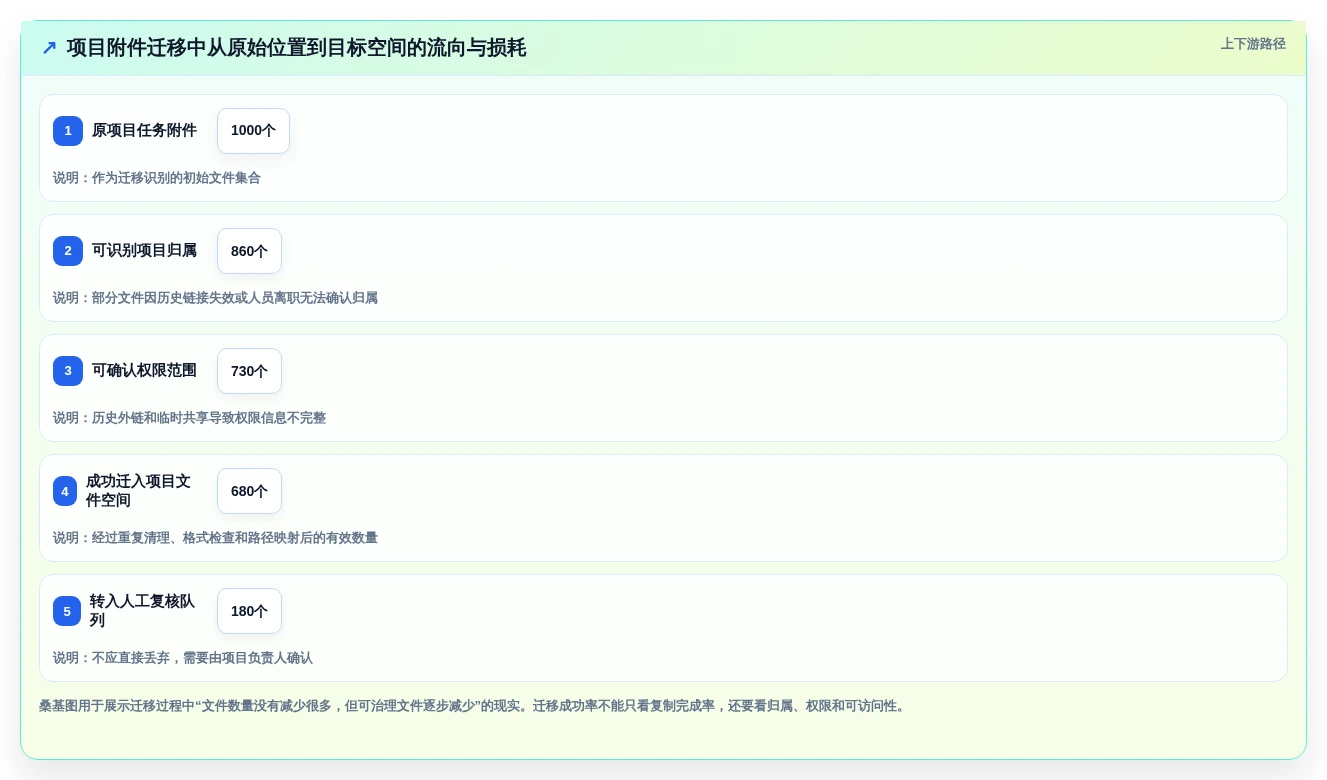Image resolution: width=1327 pixels, height=780 pixels.
Task: Click the footer paragraph starting with 桑基图用于展示
Action: (473, 706)
